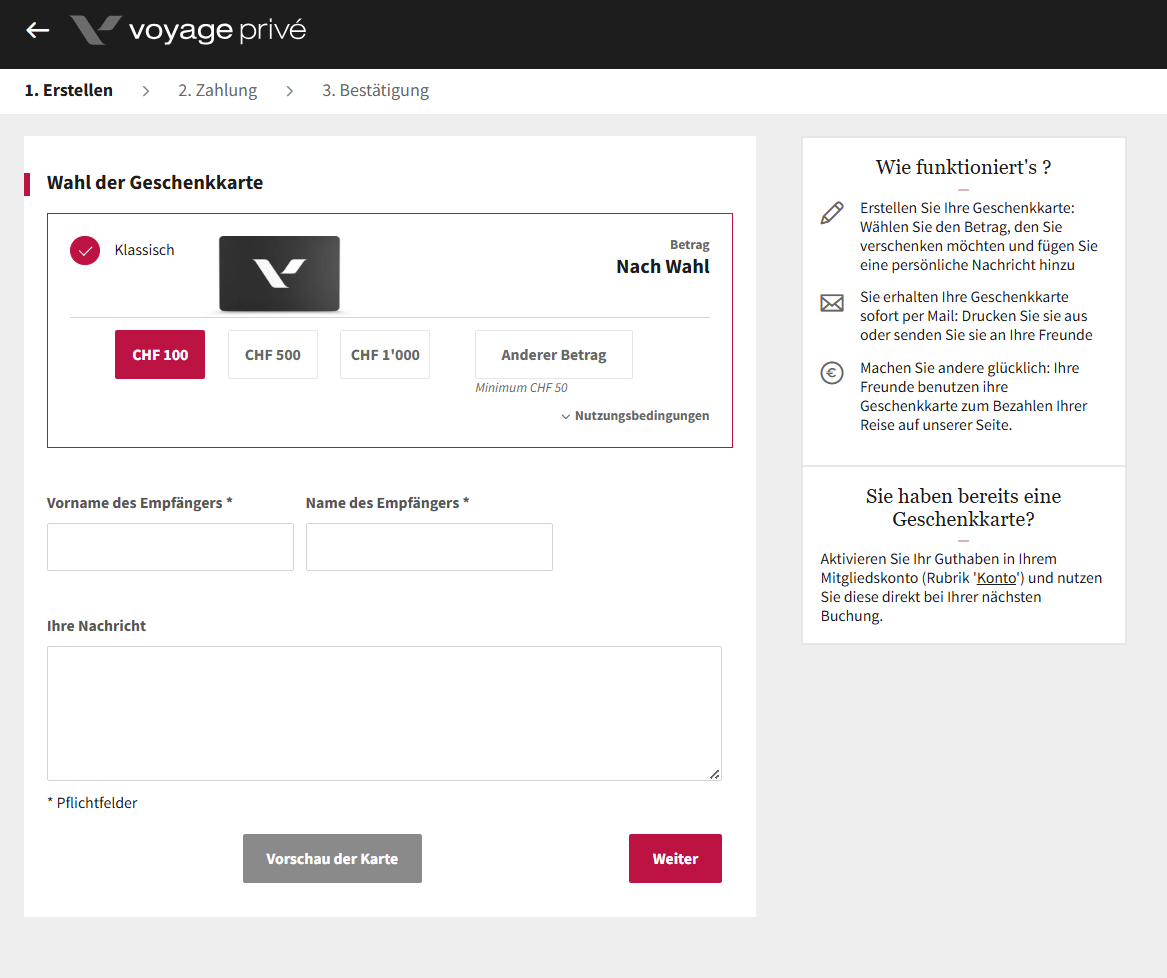Click the Vorname des Empfängers field
Viewport: 1167px width, 978px height.
[x=170, y=547]
